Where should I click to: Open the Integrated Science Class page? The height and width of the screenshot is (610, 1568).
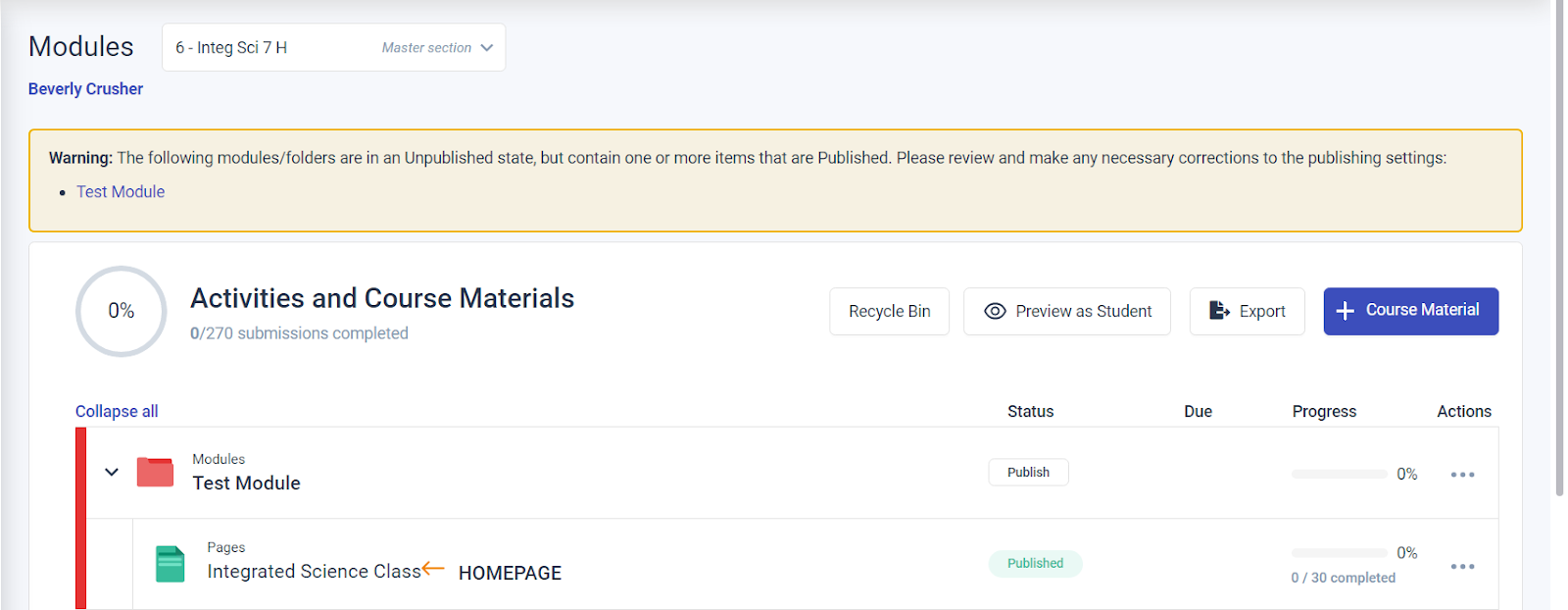click(314, 572)
